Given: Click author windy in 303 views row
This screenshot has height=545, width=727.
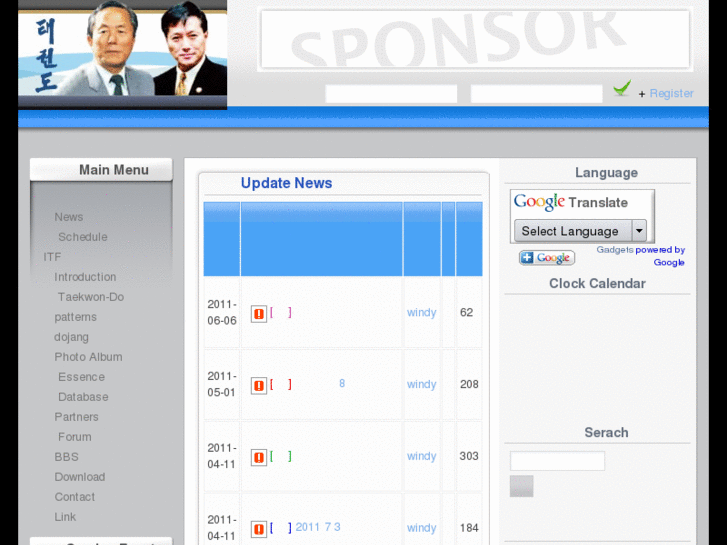Looking at the screenshot, I should [421, 456].
